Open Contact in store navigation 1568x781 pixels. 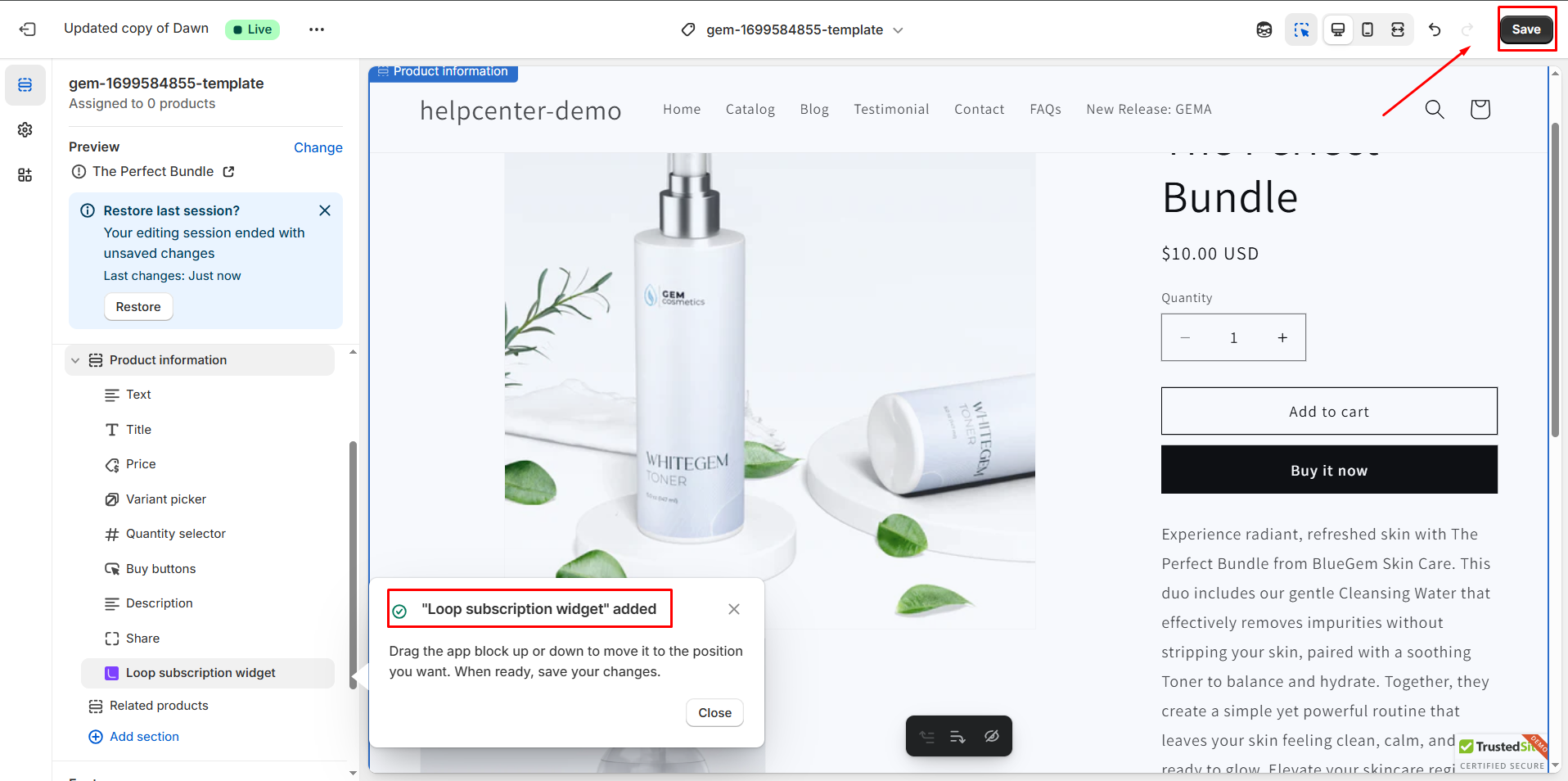980,110
